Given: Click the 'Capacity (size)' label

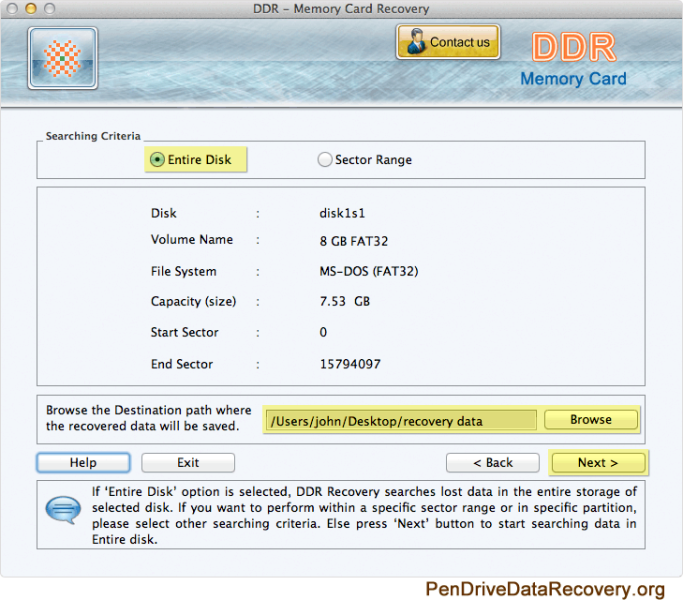Looking at the screenshot, I should point(193,301).
